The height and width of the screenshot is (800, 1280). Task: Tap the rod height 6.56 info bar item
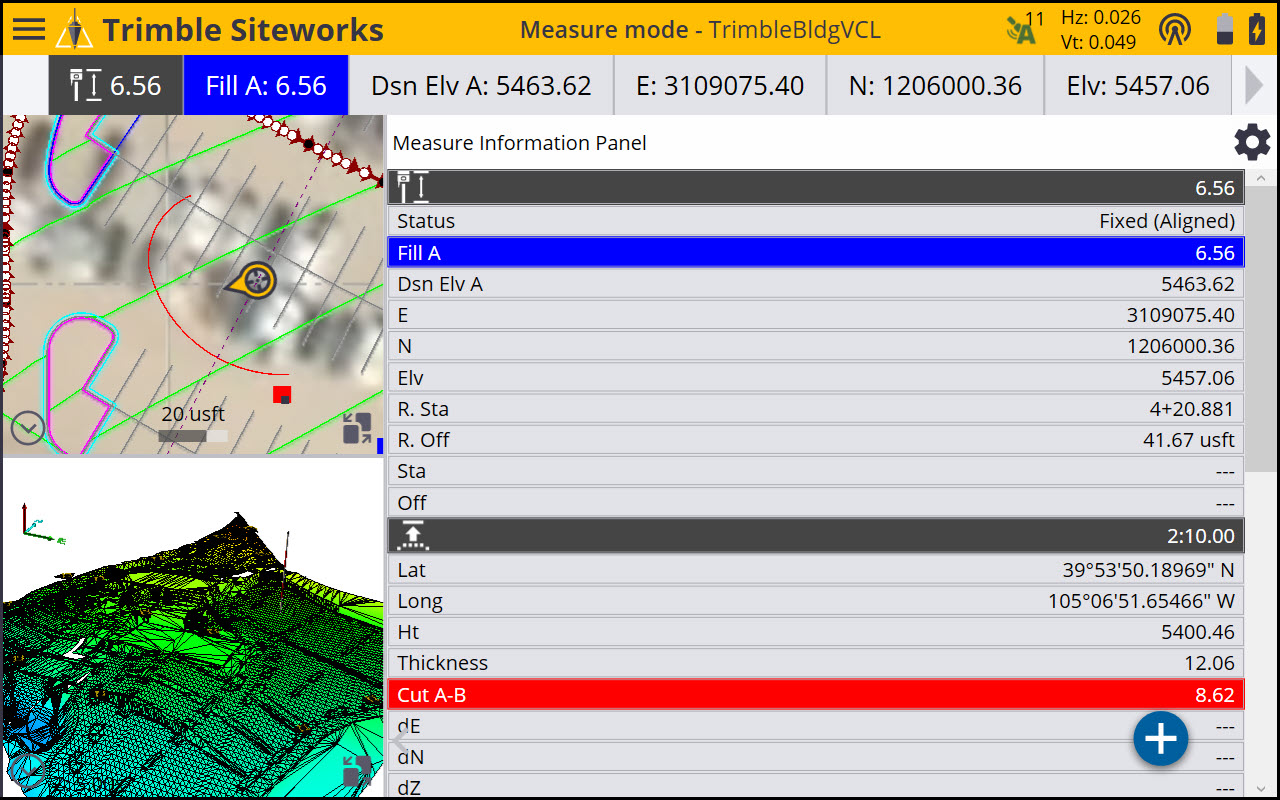116,85
